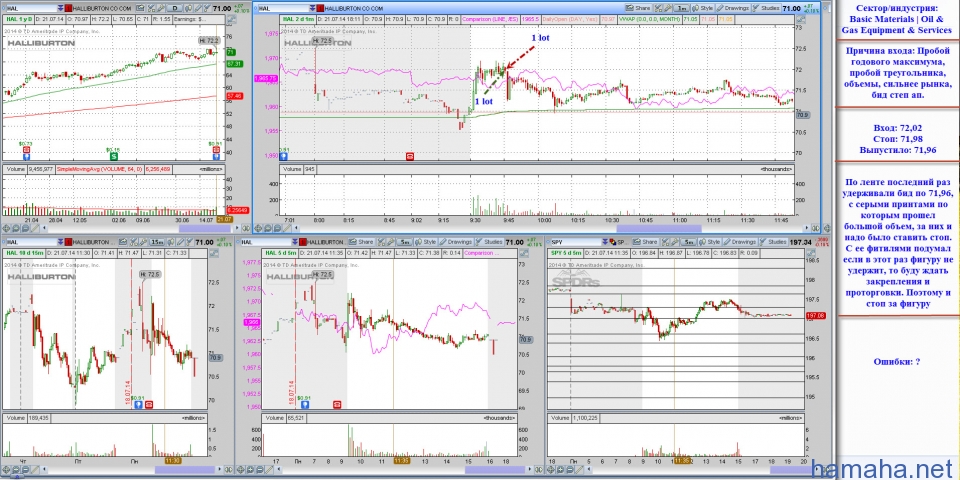
Task: Open 5m timeframe selector in SPY chart
Action: tap(689, 242)
